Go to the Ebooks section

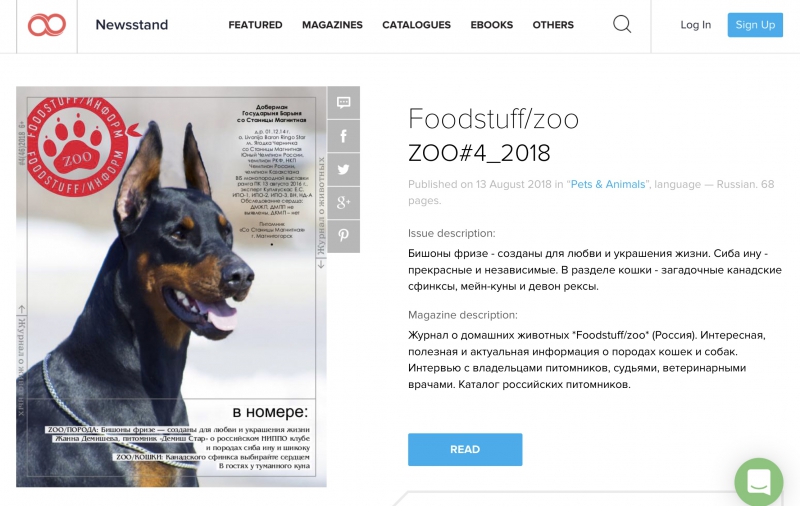[x=491, y=24]
